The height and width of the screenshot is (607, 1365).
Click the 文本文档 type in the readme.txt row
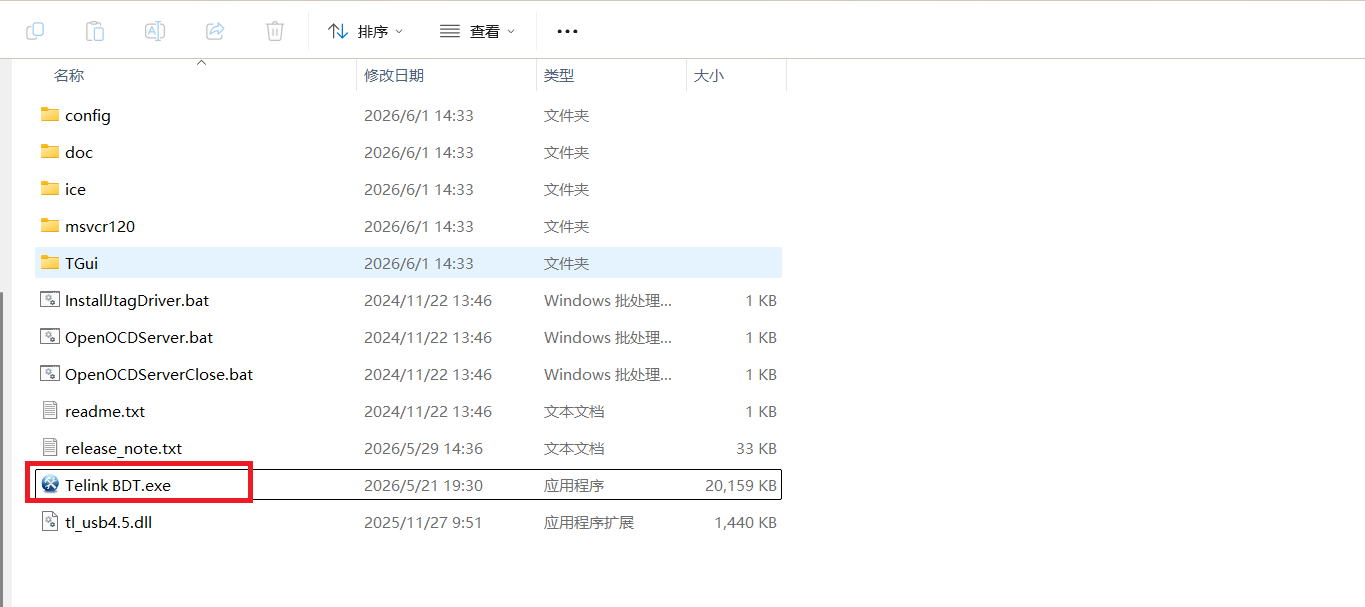[574, 412]
